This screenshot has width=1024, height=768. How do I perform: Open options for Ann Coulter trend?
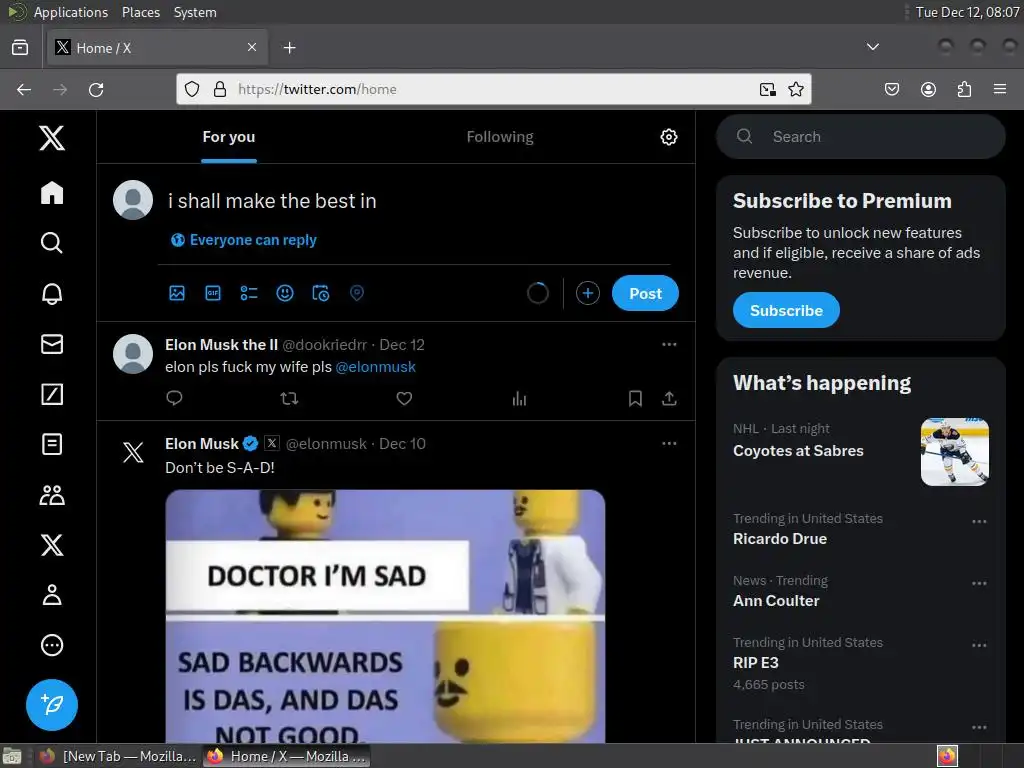979,583
